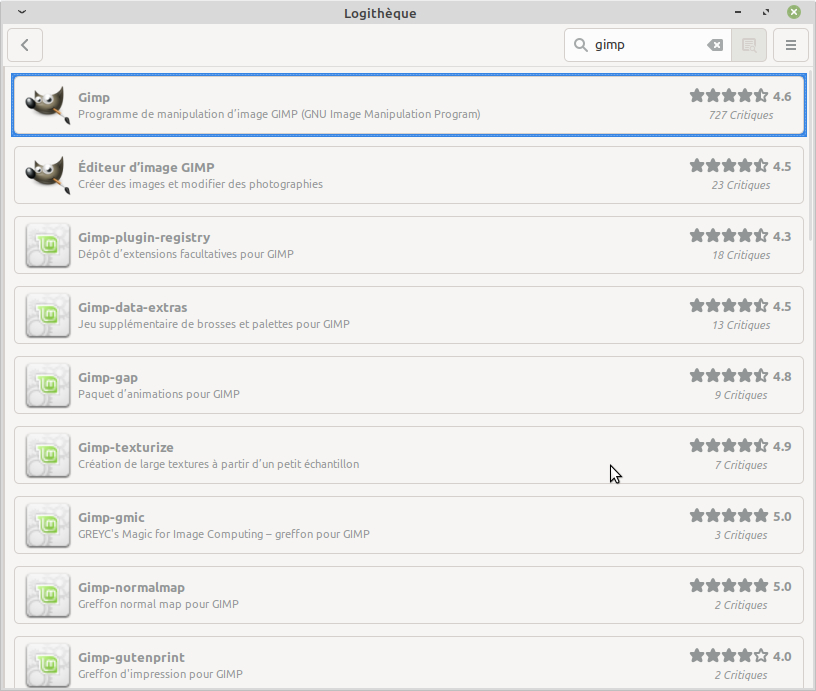
Task: Click the 23 Critiques count
Action: tap(741, 185)
